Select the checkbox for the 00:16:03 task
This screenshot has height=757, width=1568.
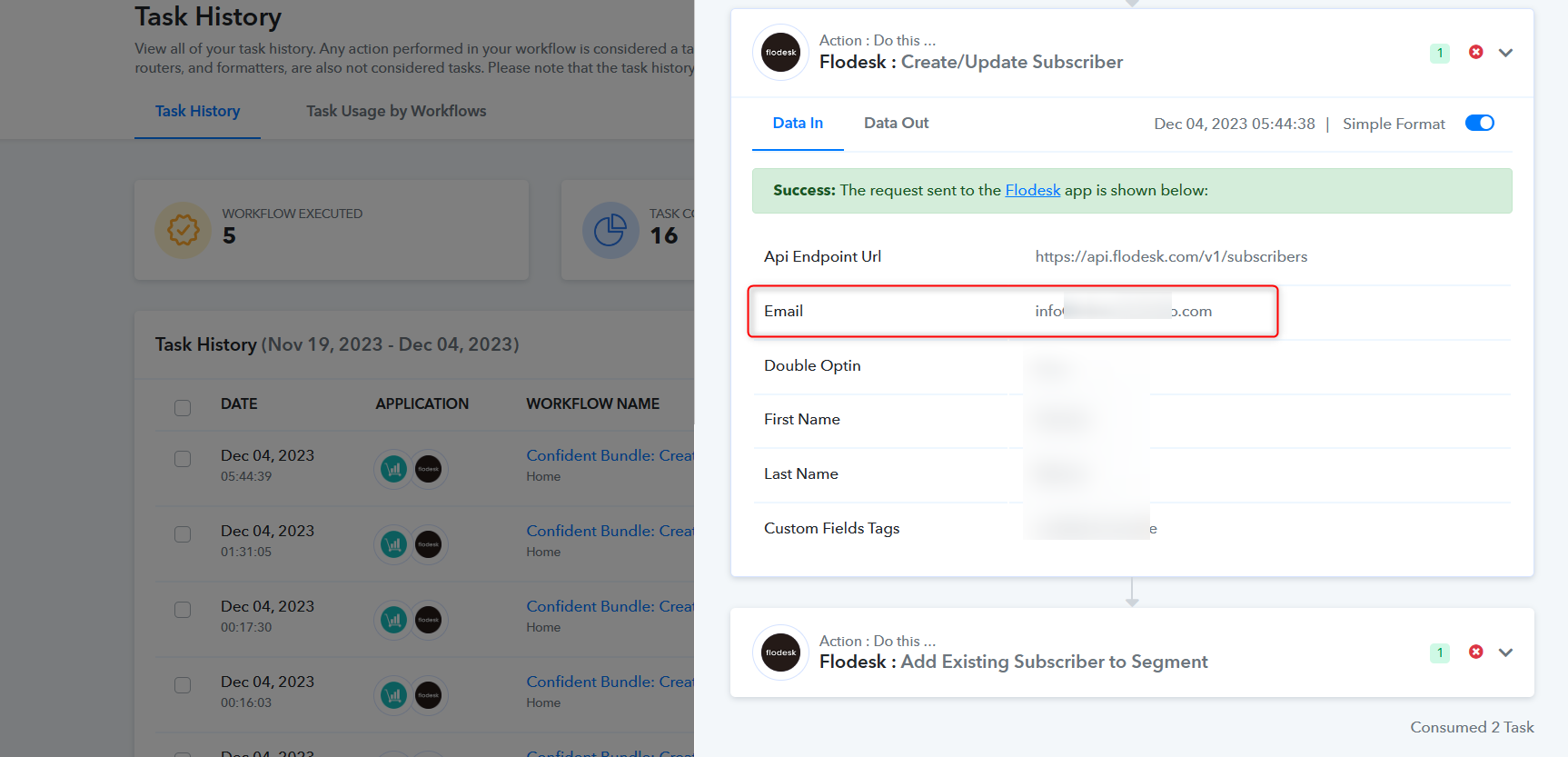(183, 685)
